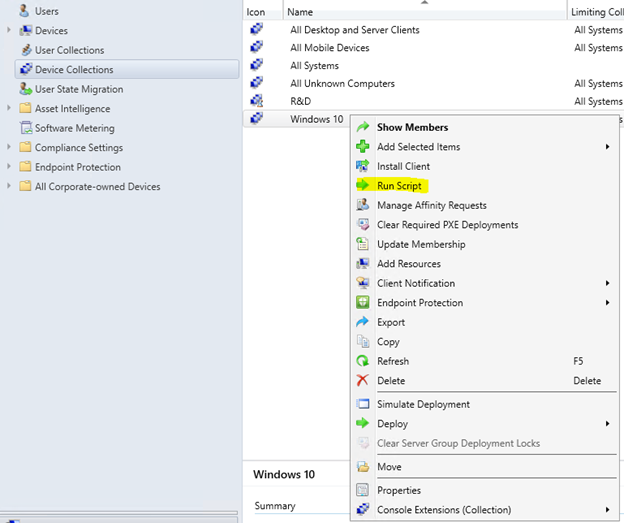The width and height of the screenshot is (624, 523).
Task: Expand the Asset Intelligence node
Action: pyautogui.click(x=9, y=108)
